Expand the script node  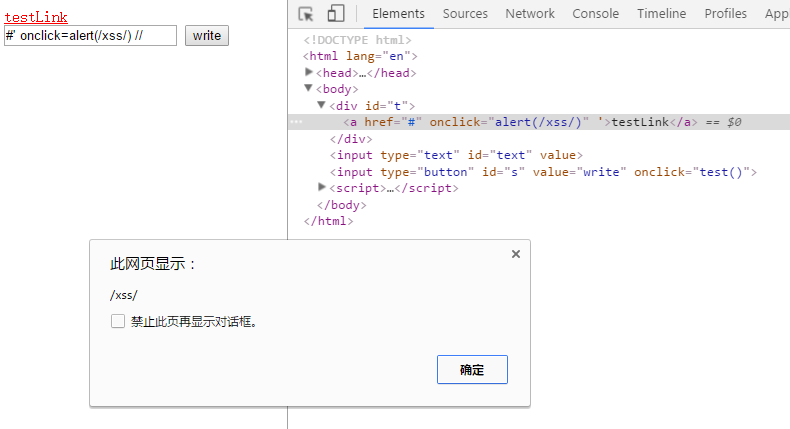coord(322,188)
